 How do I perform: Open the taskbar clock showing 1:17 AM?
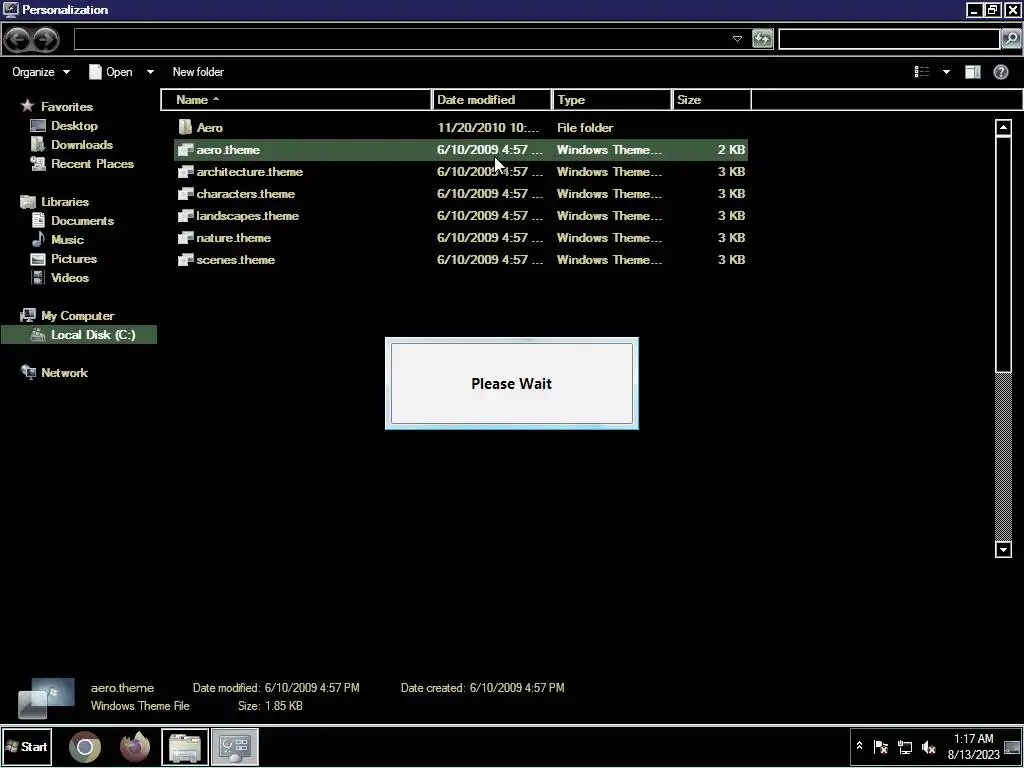pos(973,746)
